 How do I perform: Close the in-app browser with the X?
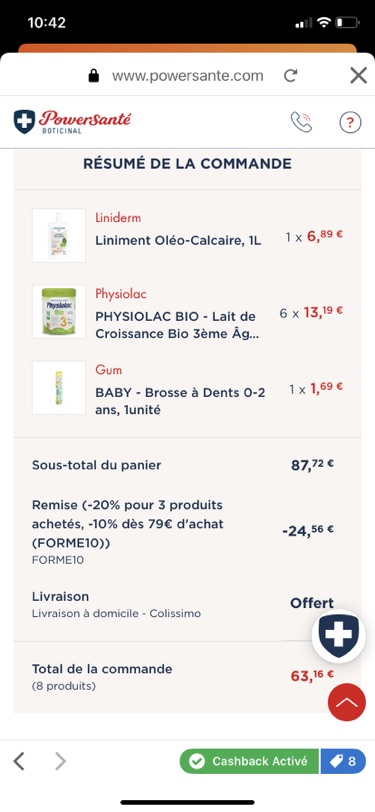358,76
